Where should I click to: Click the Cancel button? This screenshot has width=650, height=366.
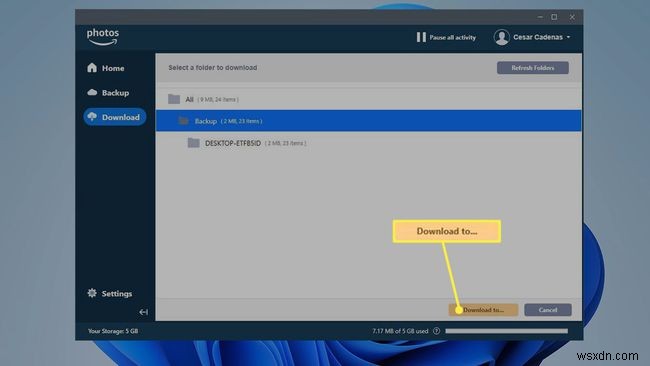pos(548,310)
